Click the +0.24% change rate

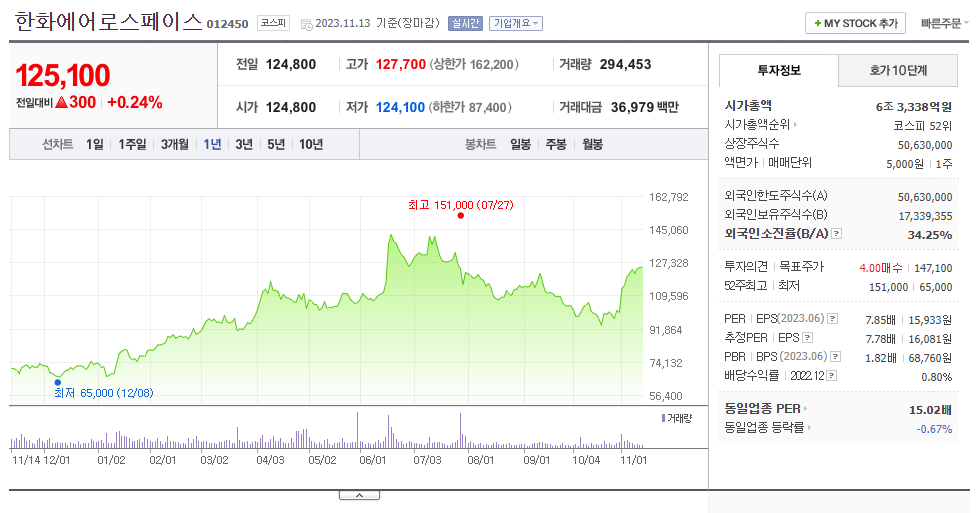(x=135, y=102)
